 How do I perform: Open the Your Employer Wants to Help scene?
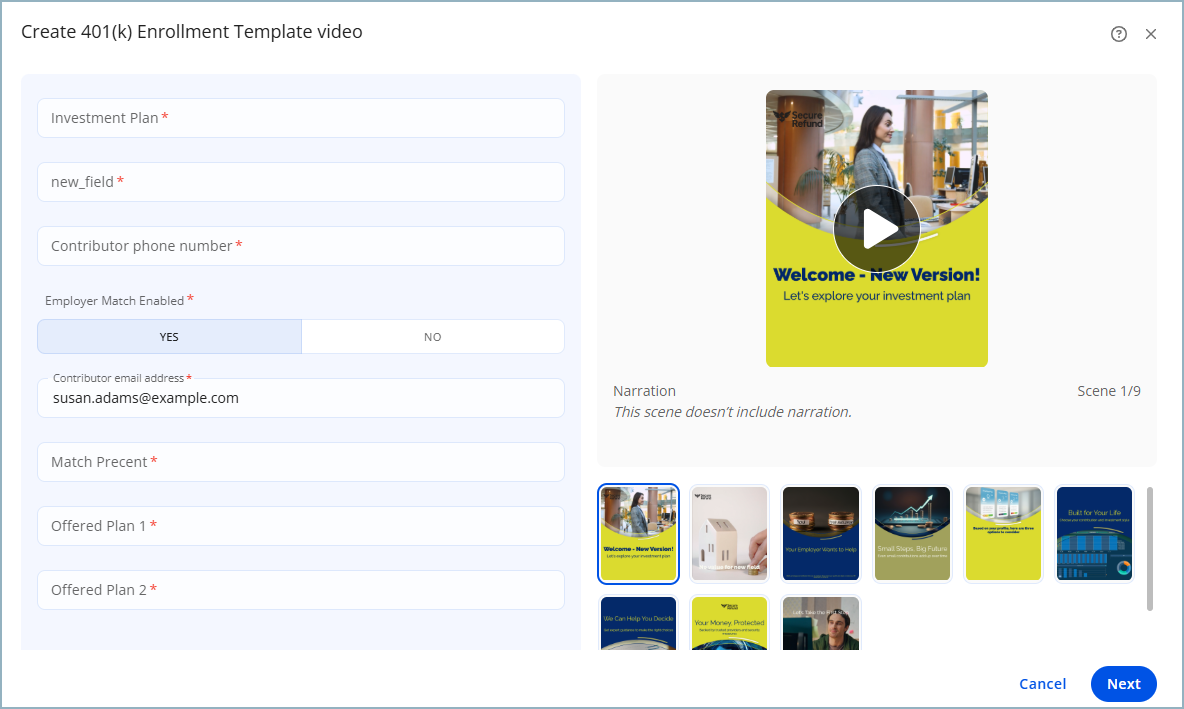click(x=821, y=534)
